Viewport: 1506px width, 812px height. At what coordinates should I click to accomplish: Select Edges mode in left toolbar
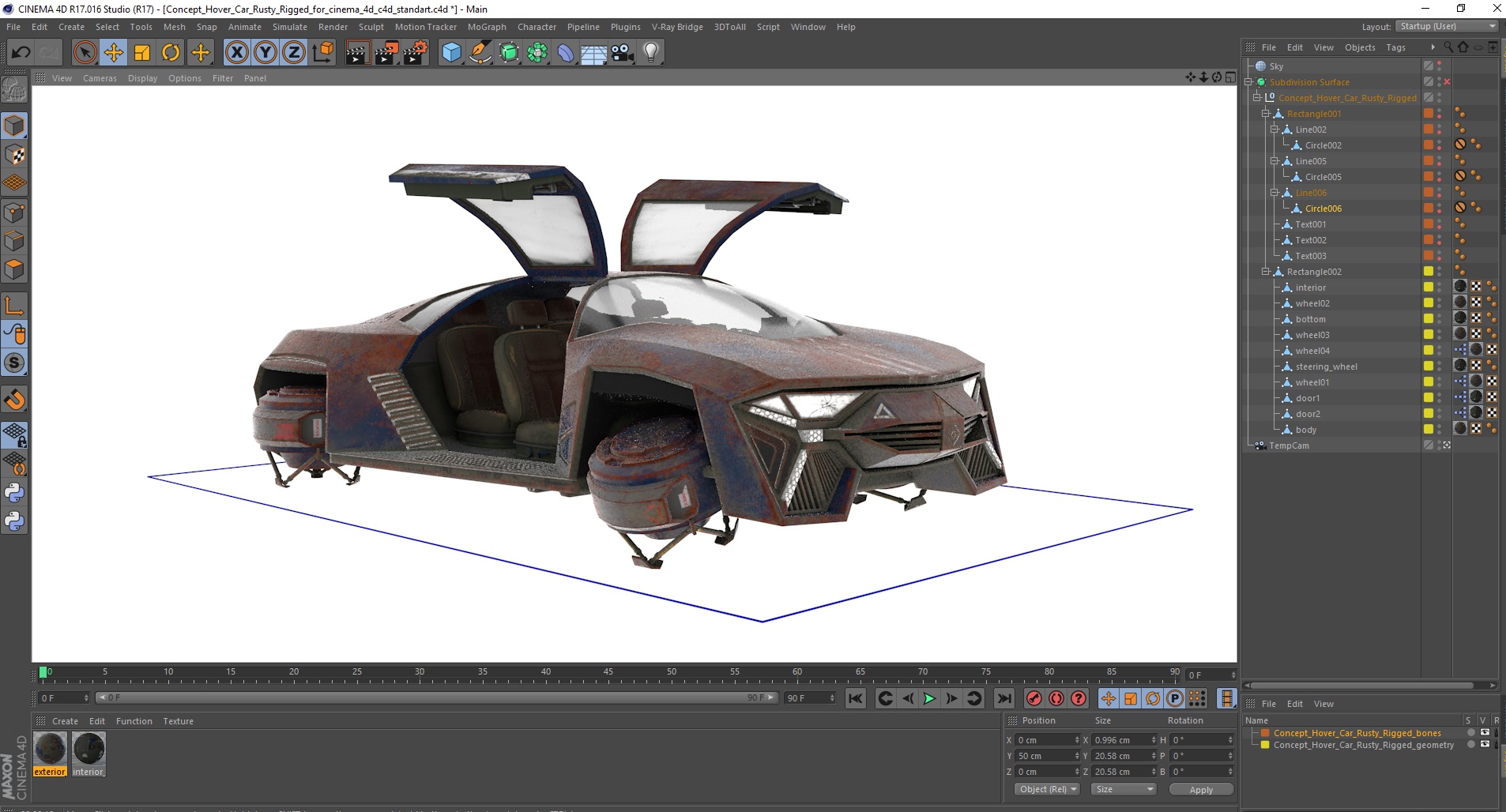click(x=14, y=241)
